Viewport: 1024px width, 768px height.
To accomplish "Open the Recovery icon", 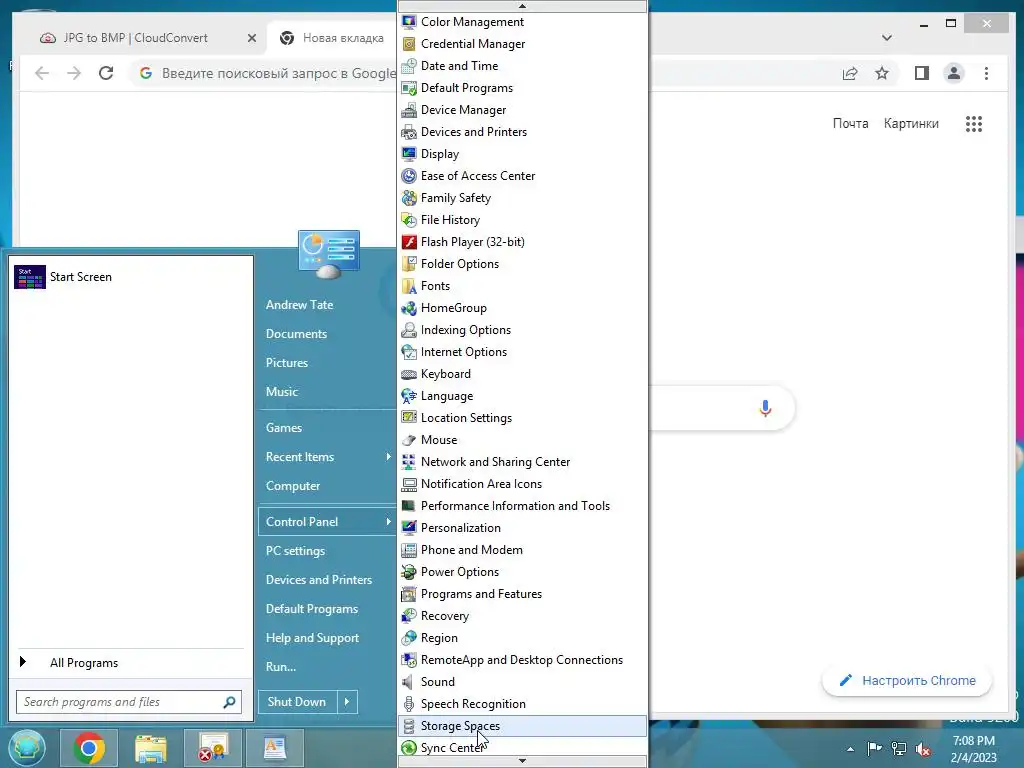I will [409, 616].
